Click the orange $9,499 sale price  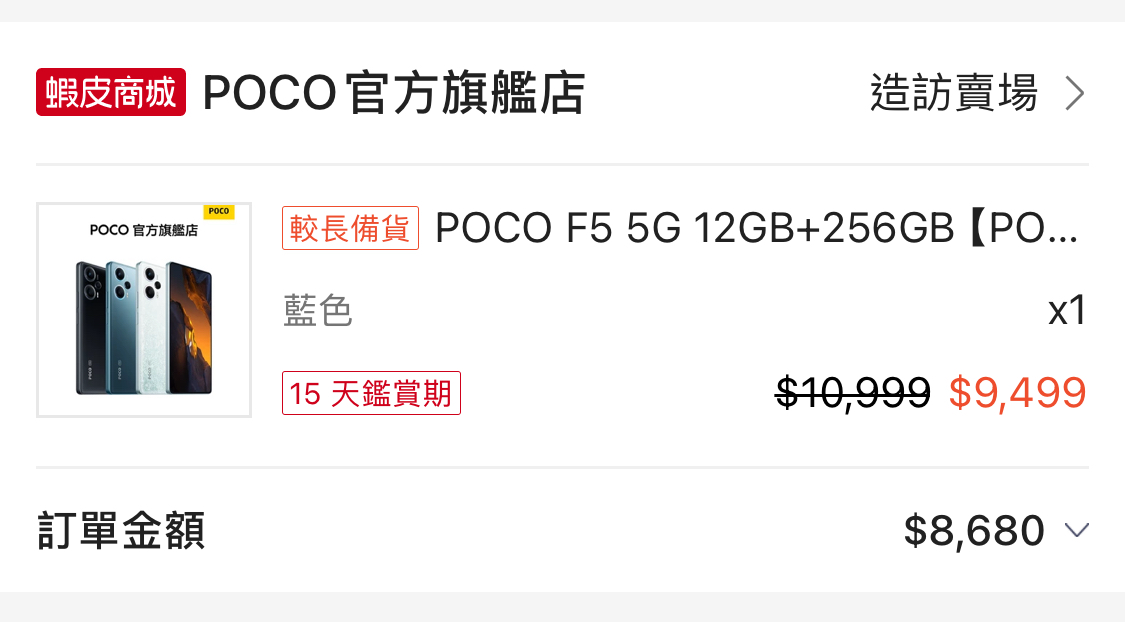click(1017, 393)
